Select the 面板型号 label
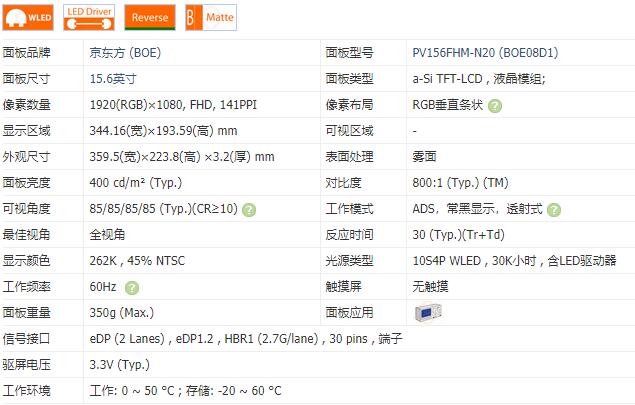Screen dimensions: 635x405 pyautogui.click(x=349, y=53)
